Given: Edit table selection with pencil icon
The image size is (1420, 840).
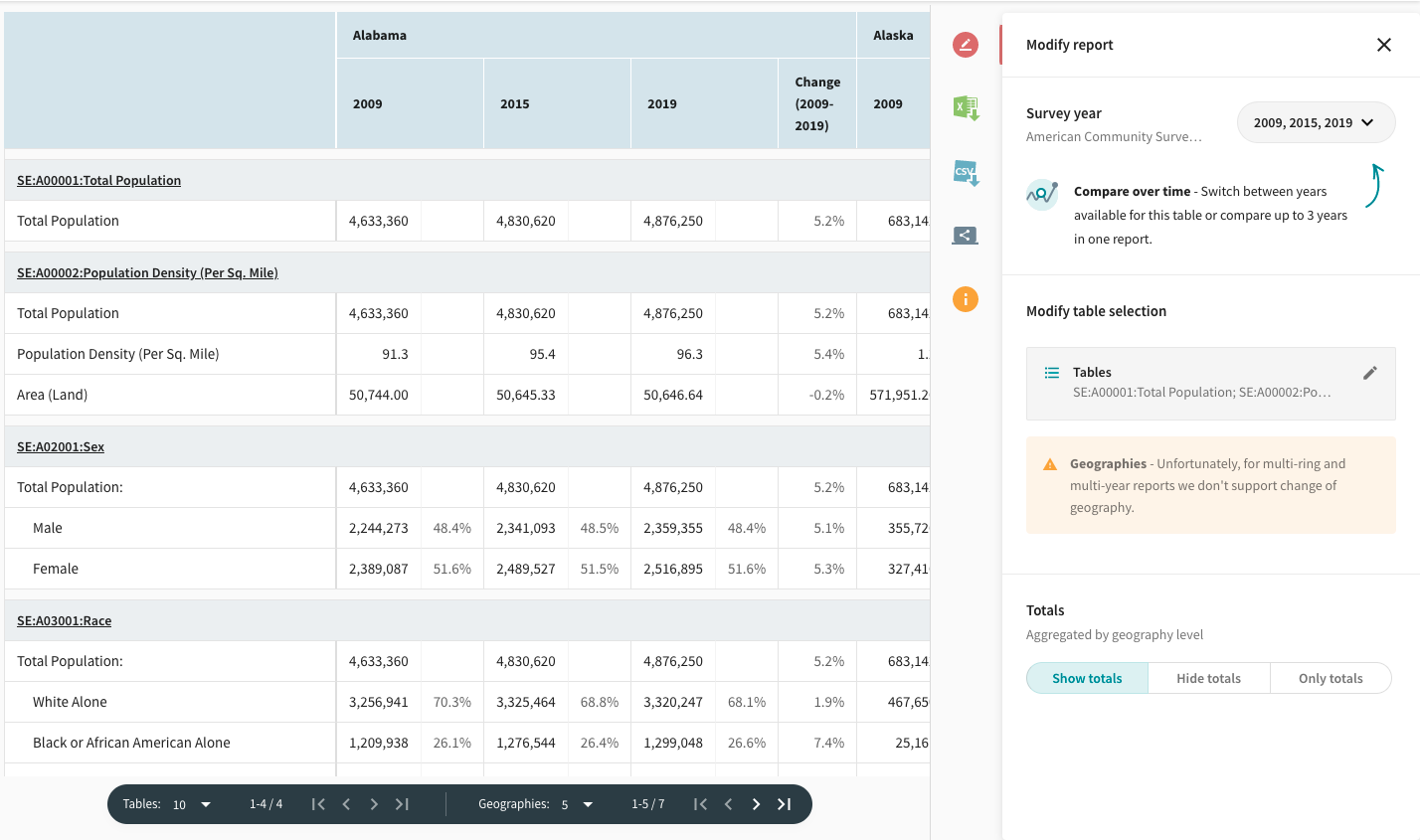Looking at the screenshot, I should tap(1369, 373).
